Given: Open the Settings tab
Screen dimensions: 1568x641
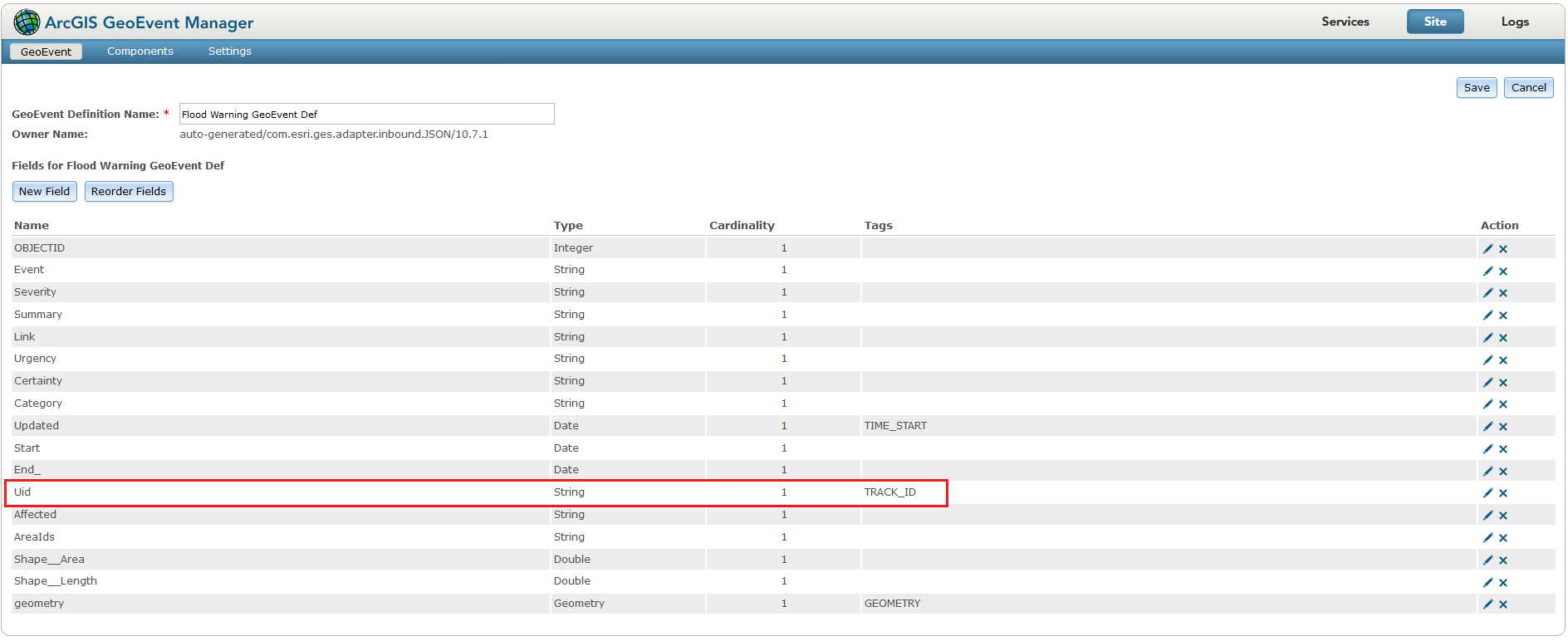Looking at the screenshot, I should pyautogui.click(x=230, y=51).
